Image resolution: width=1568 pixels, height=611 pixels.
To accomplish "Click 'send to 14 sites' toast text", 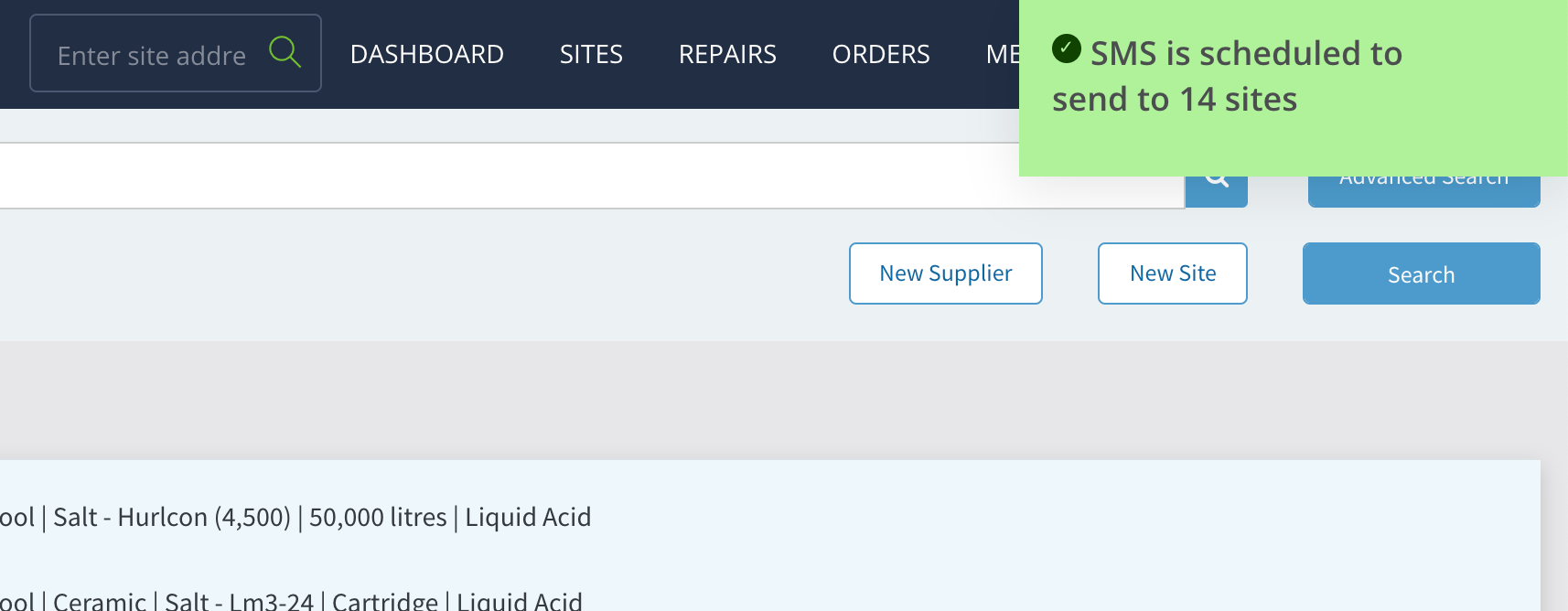I will (1175, 99).
